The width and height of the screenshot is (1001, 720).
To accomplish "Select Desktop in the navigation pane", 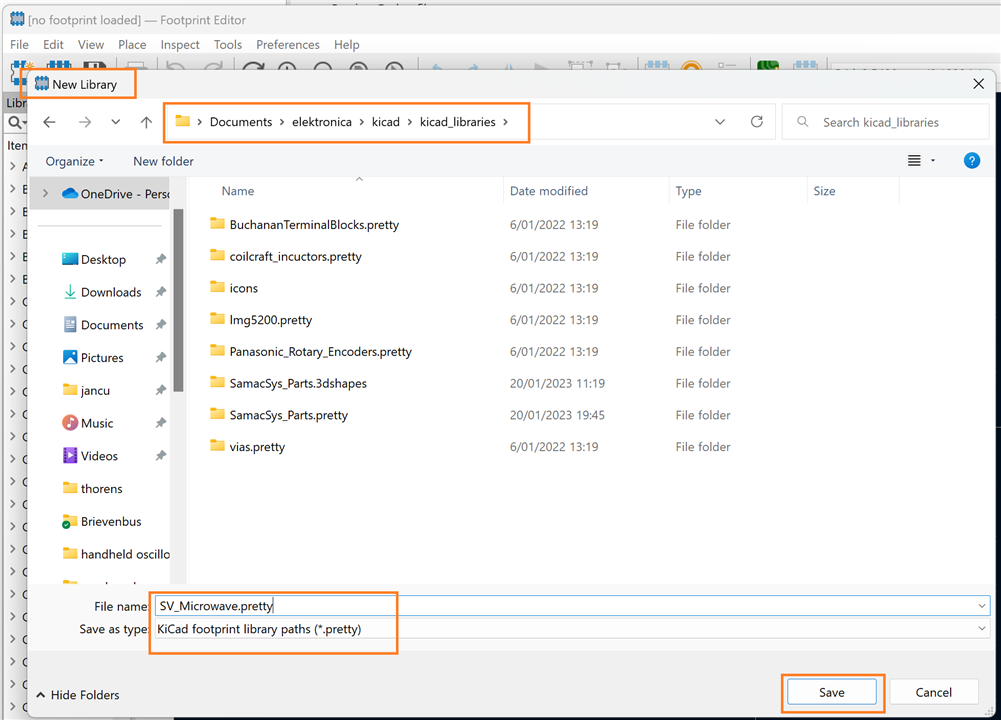I will [94, 259].
